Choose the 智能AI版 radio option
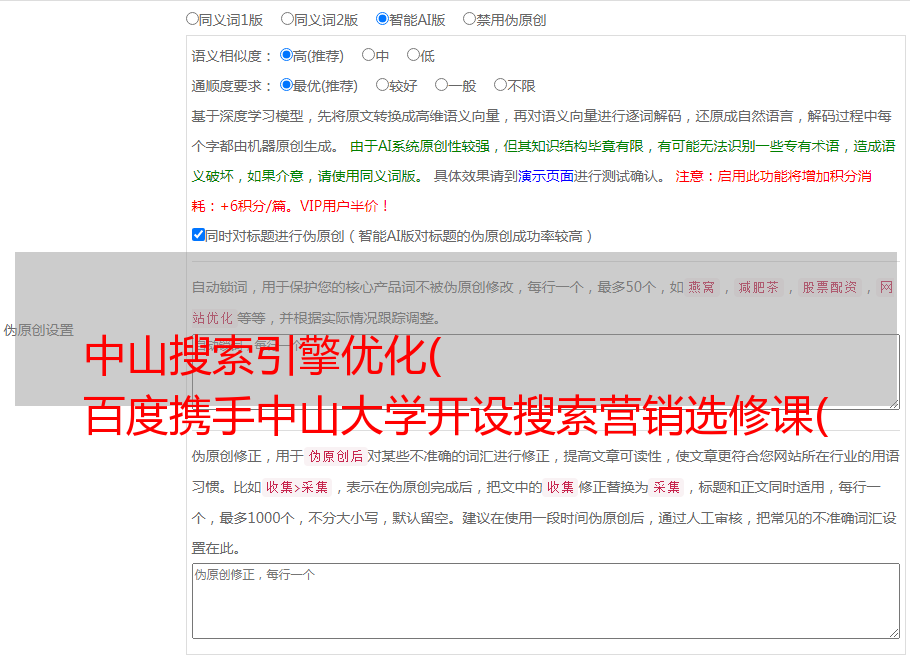The image size is (911, 658). (x=382, y=19)
